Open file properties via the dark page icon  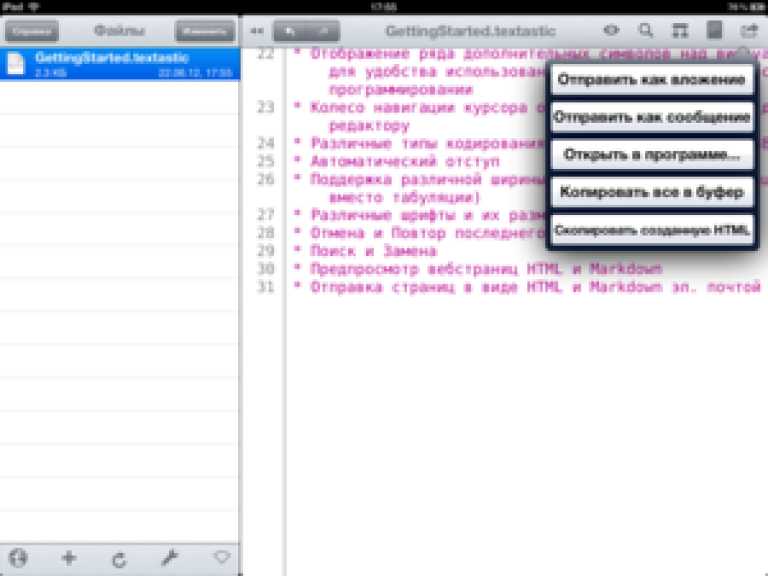point(715,29)
